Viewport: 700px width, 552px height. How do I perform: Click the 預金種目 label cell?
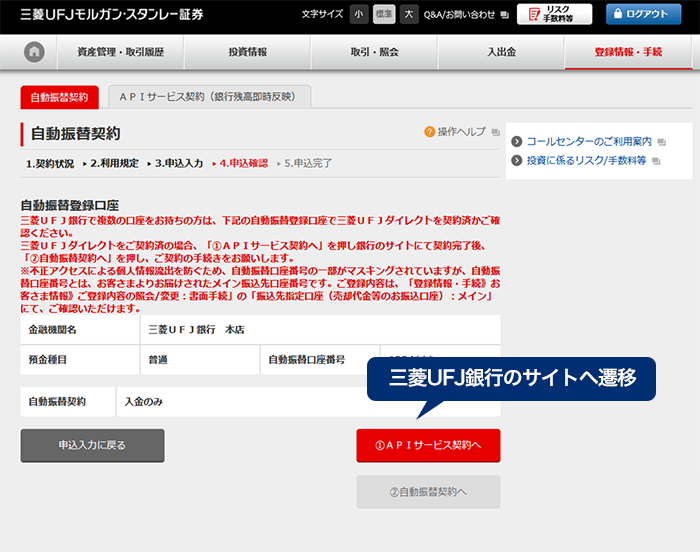[x=80, y=360]
